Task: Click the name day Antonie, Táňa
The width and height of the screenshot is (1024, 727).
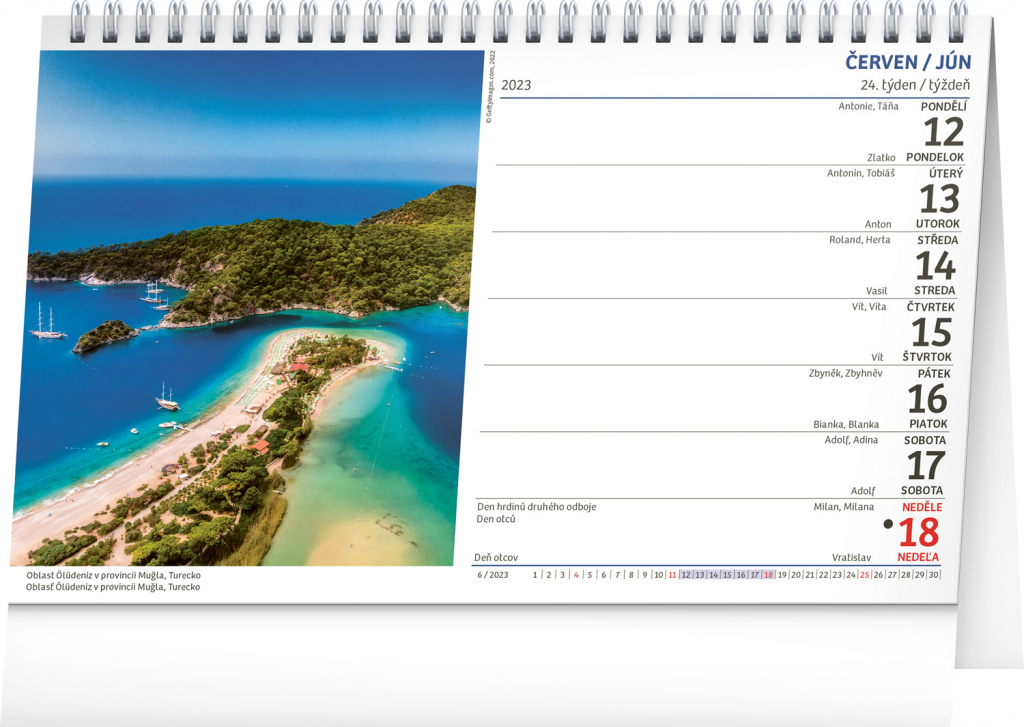Action: coord(868,106)
